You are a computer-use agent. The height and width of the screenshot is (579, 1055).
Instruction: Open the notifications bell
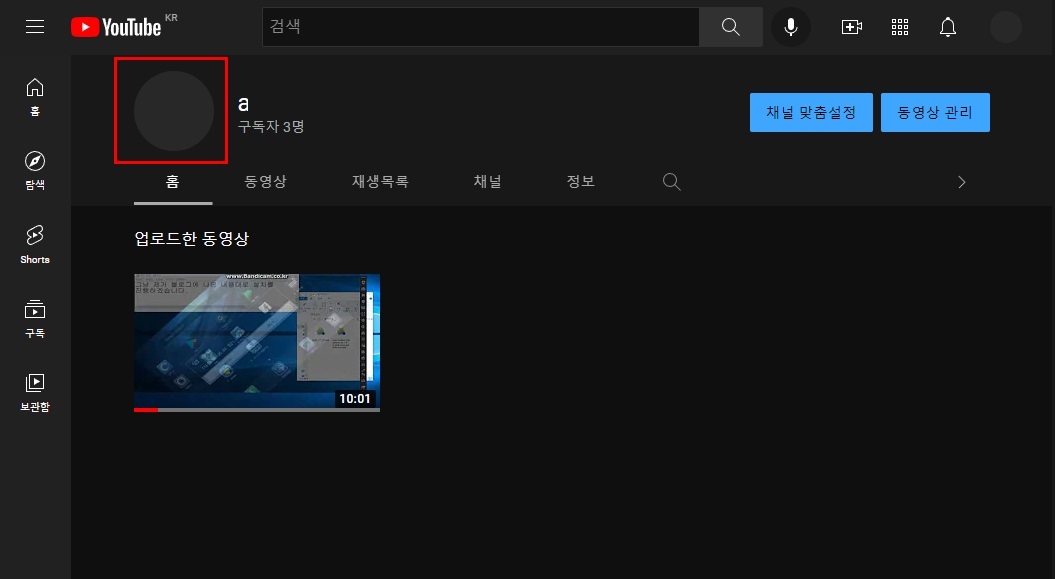[947, 26]
